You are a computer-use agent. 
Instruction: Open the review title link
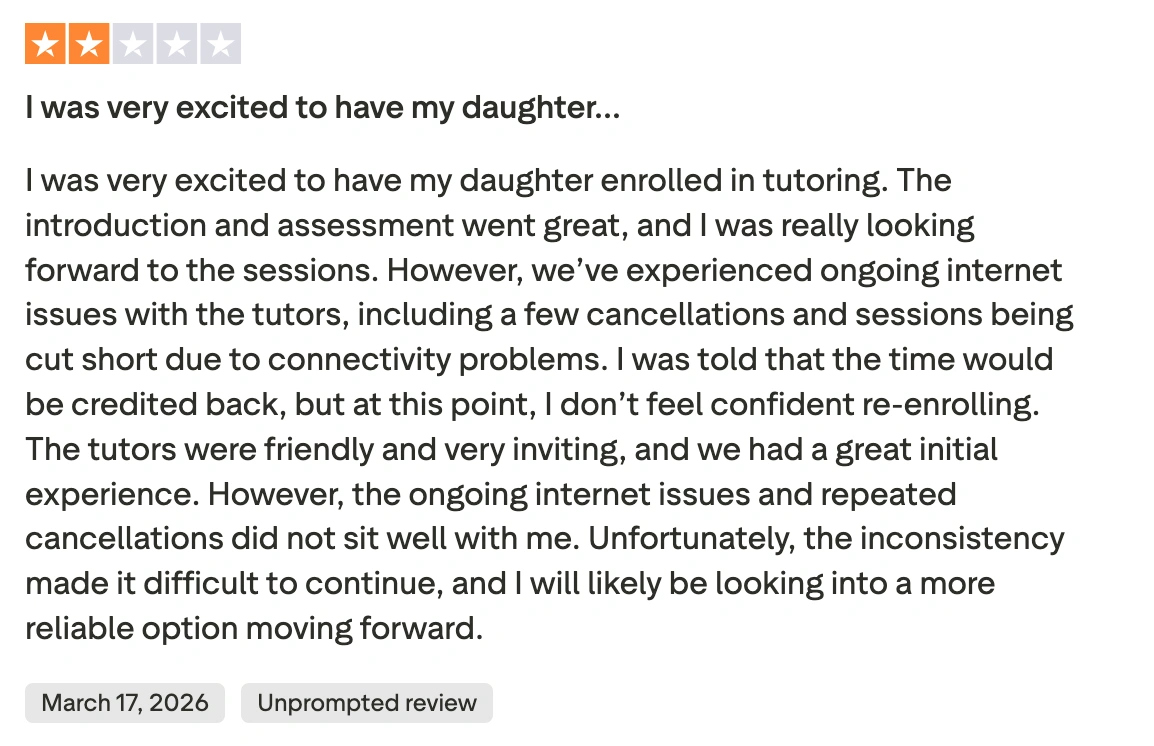coord(320,107)
